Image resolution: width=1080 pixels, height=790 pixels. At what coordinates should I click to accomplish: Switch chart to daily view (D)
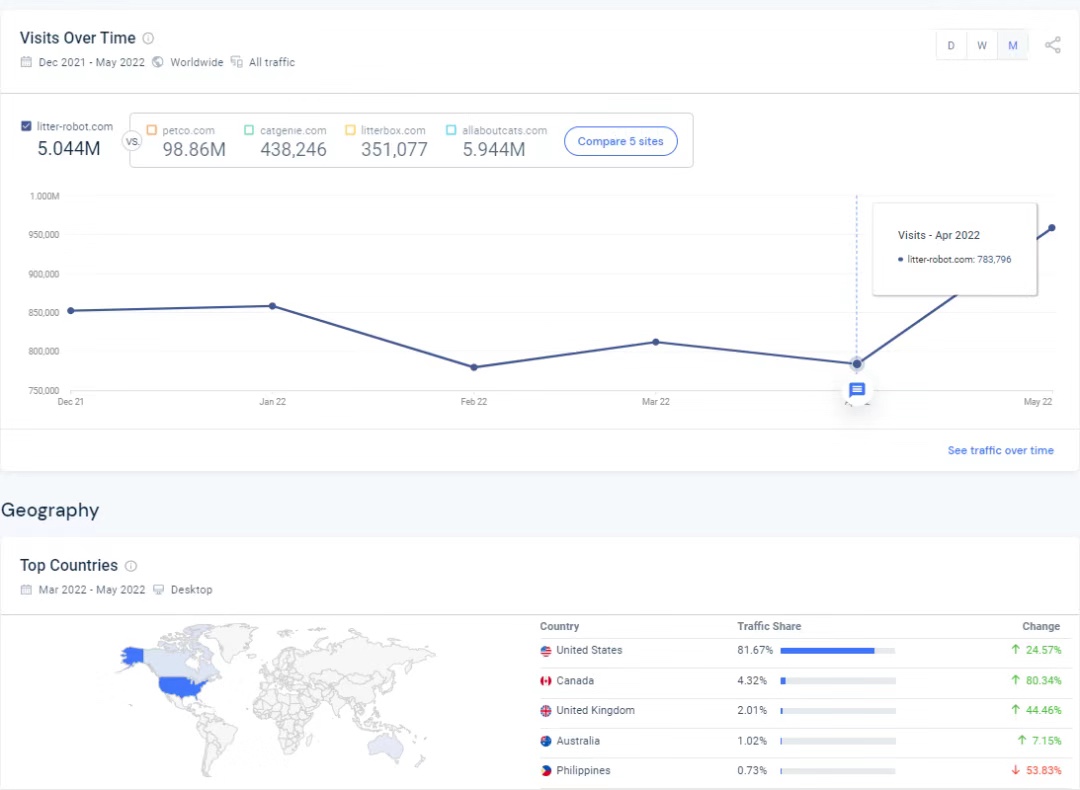click(951, 45)
